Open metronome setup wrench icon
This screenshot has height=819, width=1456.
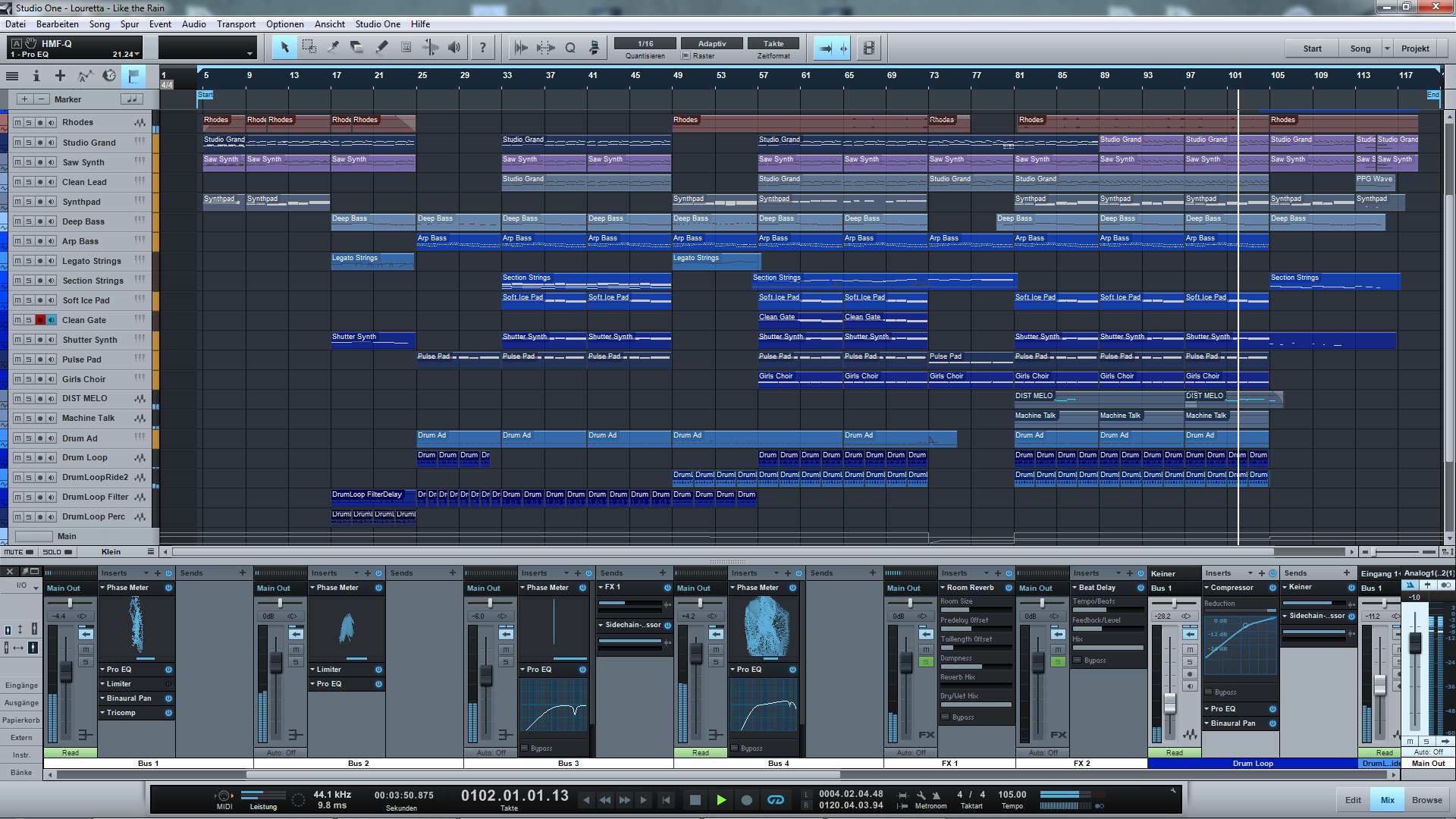coord(921,795)
